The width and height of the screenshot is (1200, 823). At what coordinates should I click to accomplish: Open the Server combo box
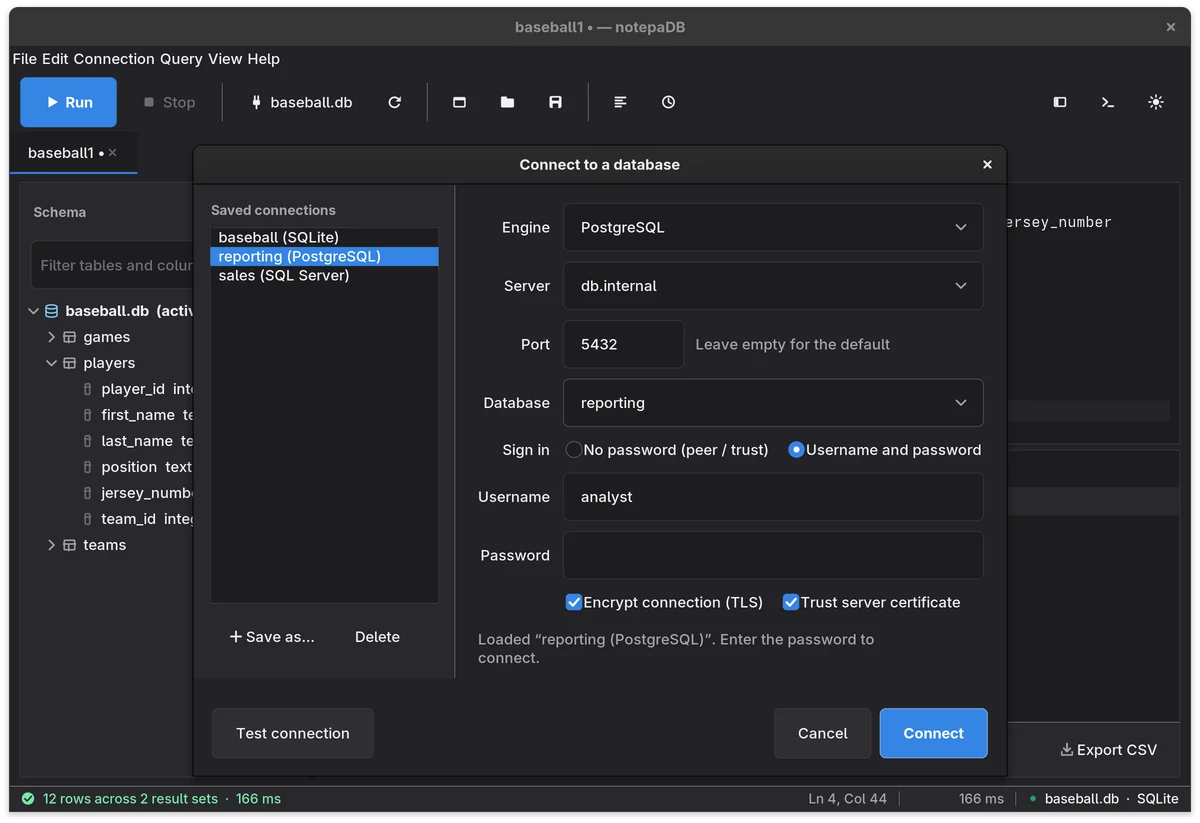(x=773, y=286)
